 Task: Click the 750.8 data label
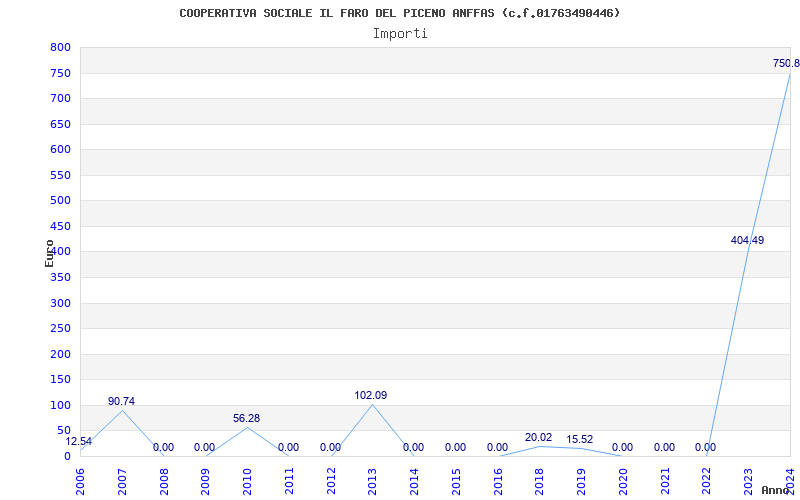point(786,64)
